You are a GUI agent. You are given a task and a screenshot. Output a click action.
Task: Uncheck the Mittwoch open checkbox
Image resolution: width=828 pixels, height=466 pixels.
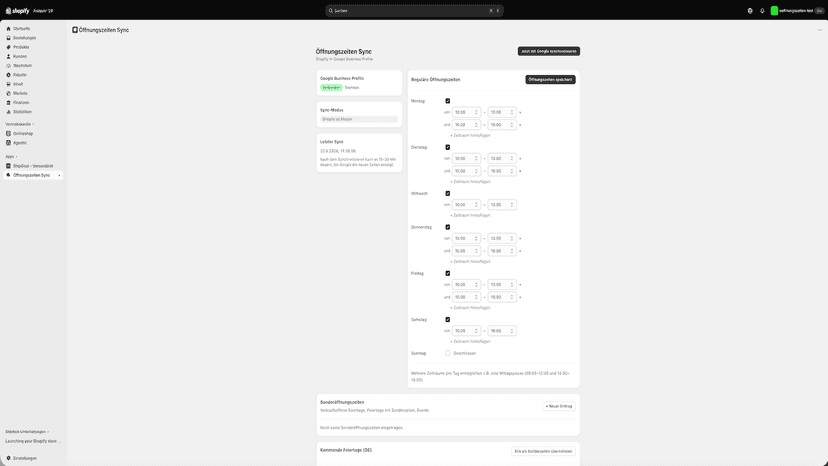448,193
